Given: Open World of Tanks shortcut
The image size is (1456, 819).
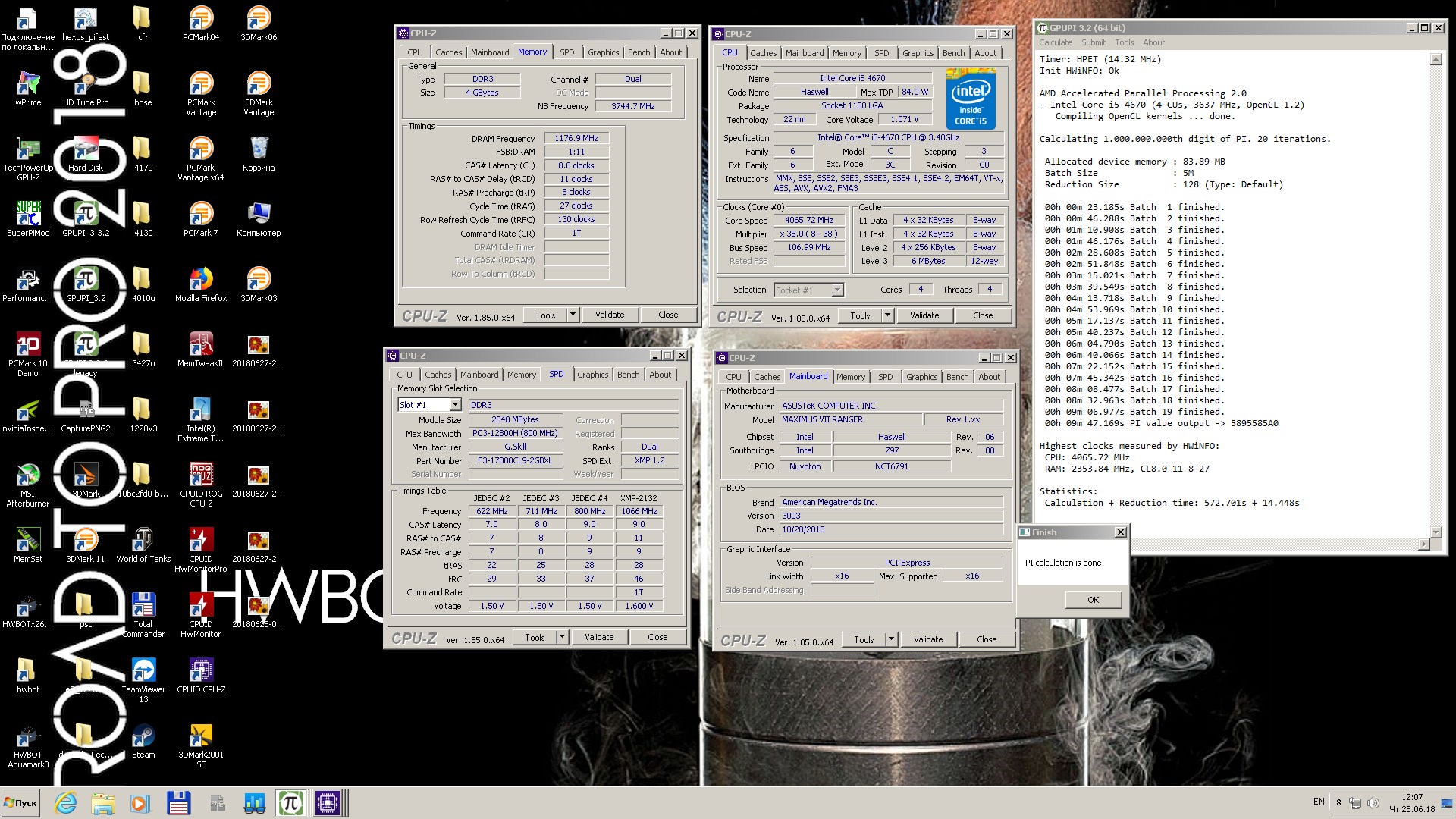Looking at the screenshot, I should (143, 545).
